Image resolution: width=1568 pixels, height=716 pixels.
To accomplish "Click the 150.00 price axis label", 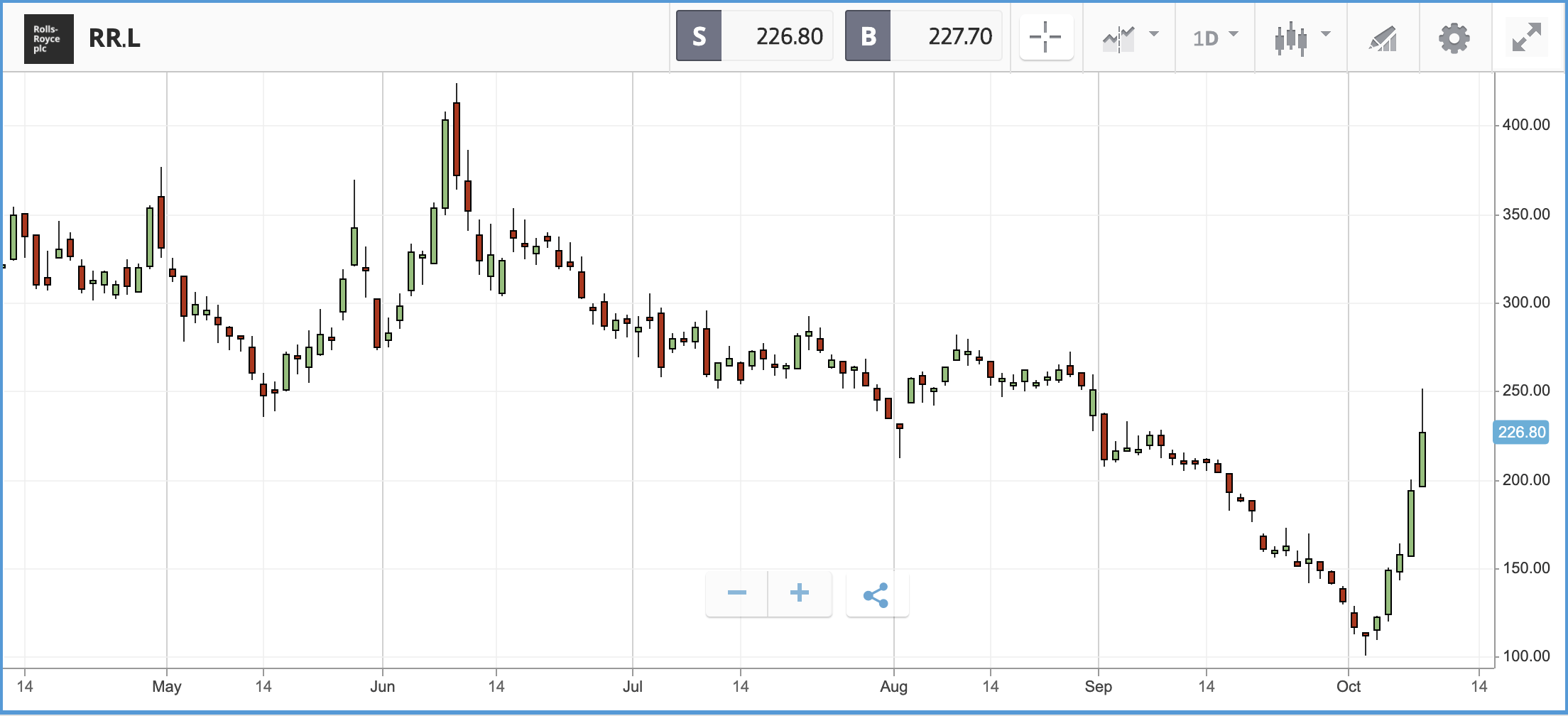I will (x=1526, y=568).
